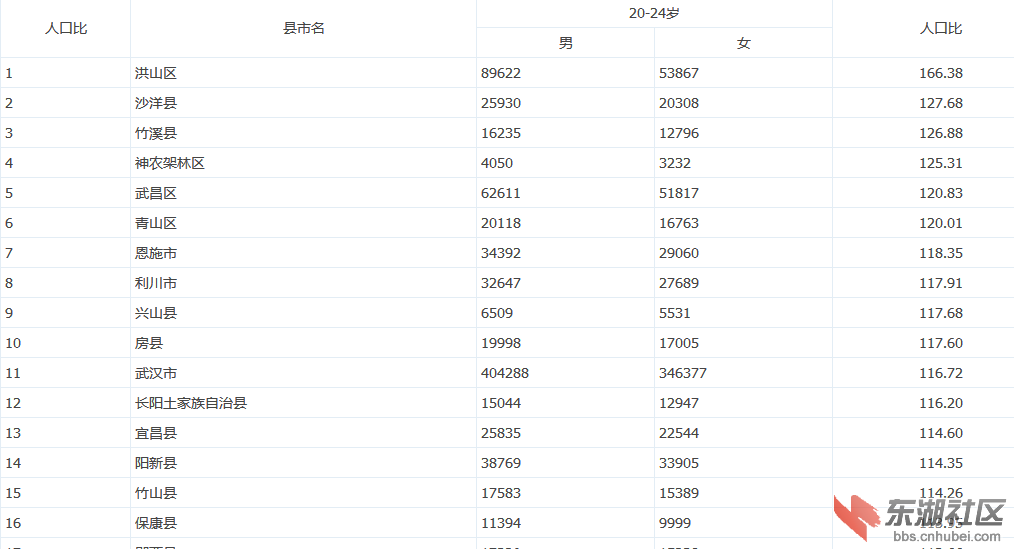Click ratio value 118.35
This screenshot has height=549, width=1014.
pyautogui.click(x=941, y=253)
